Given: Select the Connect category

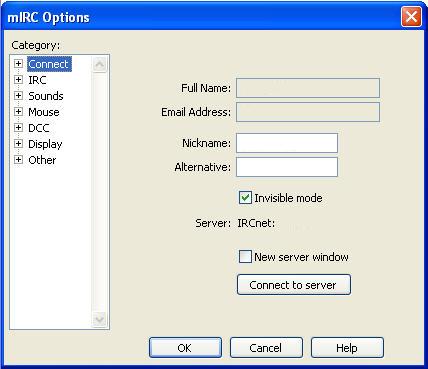Looking at the screenshot, I should [49, 64].
